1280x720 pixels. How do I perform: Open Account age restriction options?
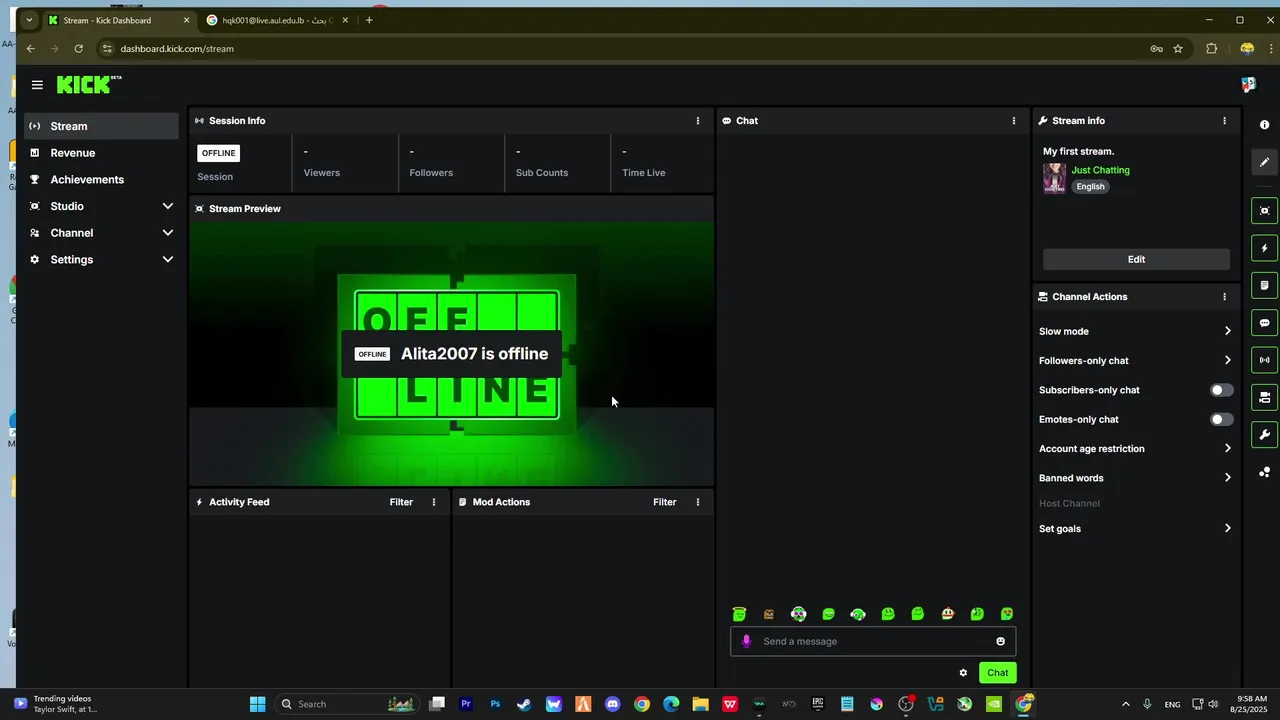(1135, 449)
